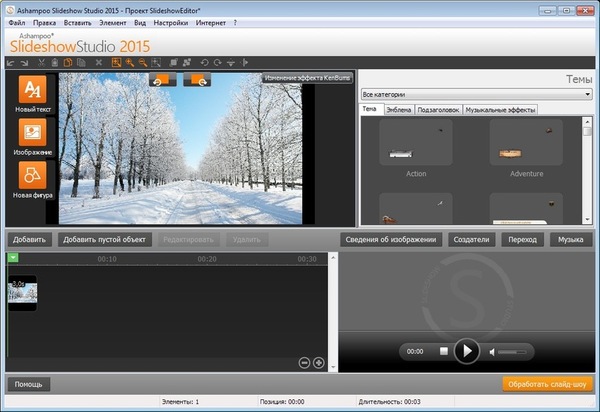The height and width of the screenshot is (412, 600).
Task: Click the zoom out magnifier icon
Action: 143,63
